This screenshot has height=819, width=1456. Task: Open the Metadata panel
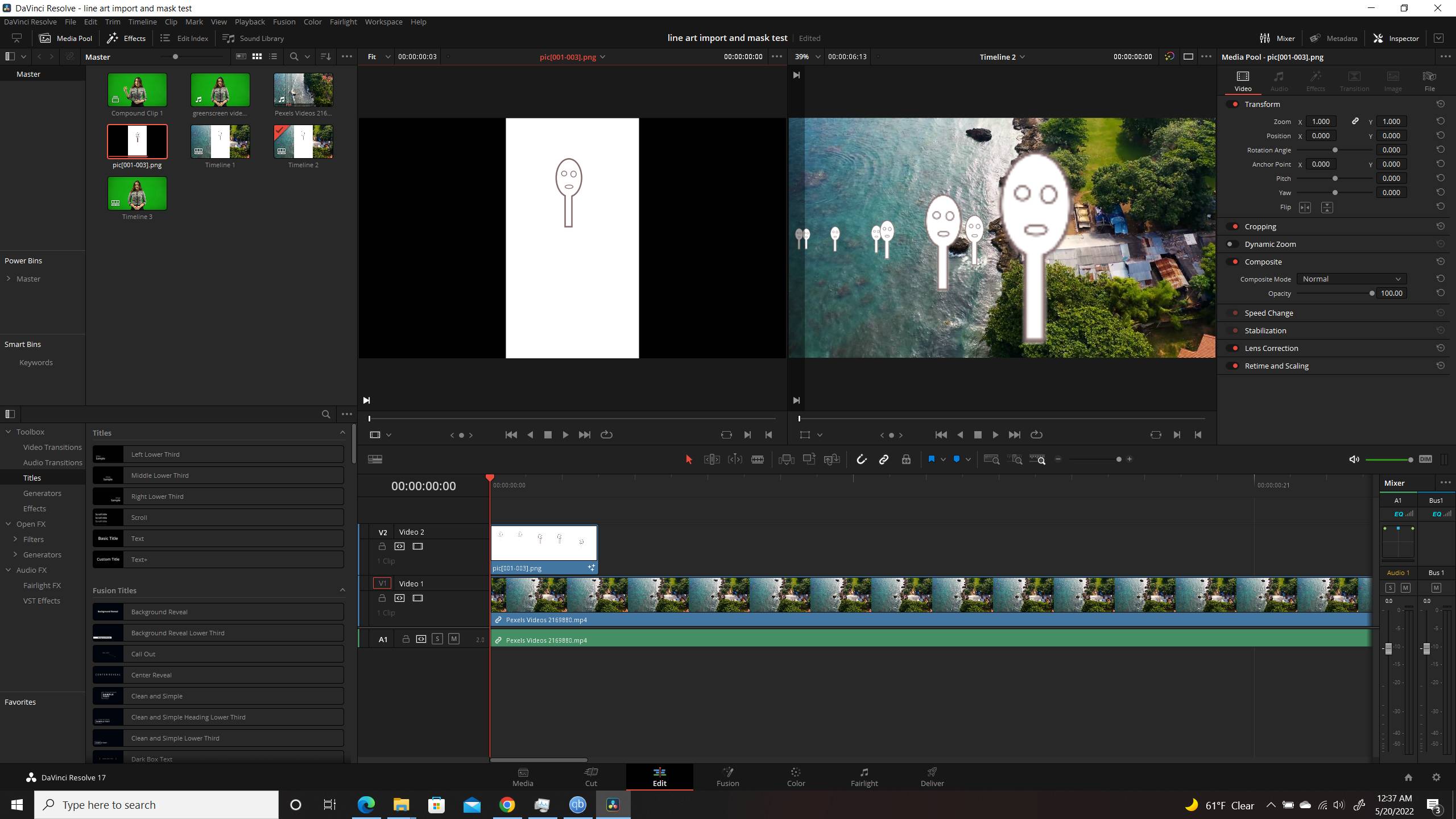(x=1333, y=38)
